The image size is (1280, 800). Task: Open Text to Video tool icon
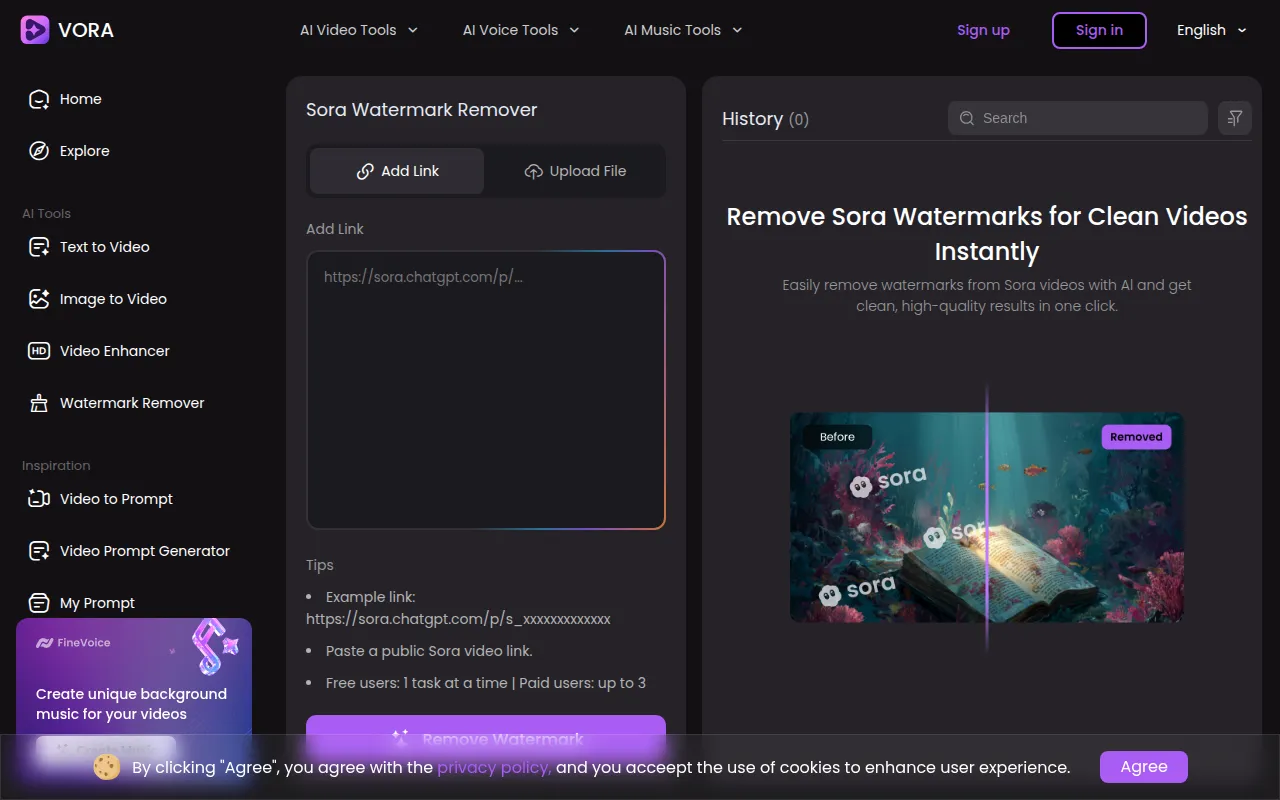(39, 247)
